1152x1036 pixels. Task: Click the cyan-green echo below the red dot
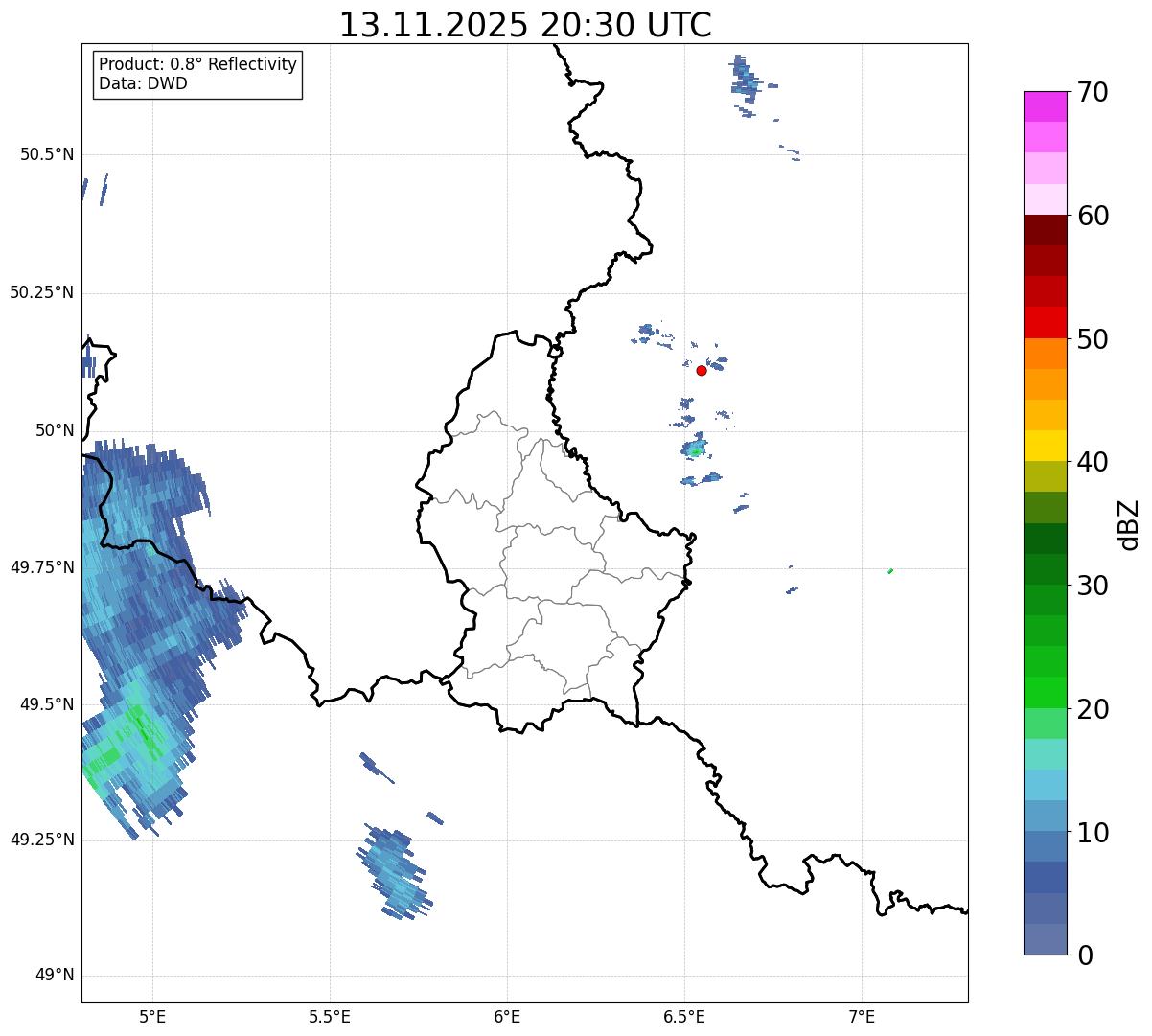(x=695, y=450)
